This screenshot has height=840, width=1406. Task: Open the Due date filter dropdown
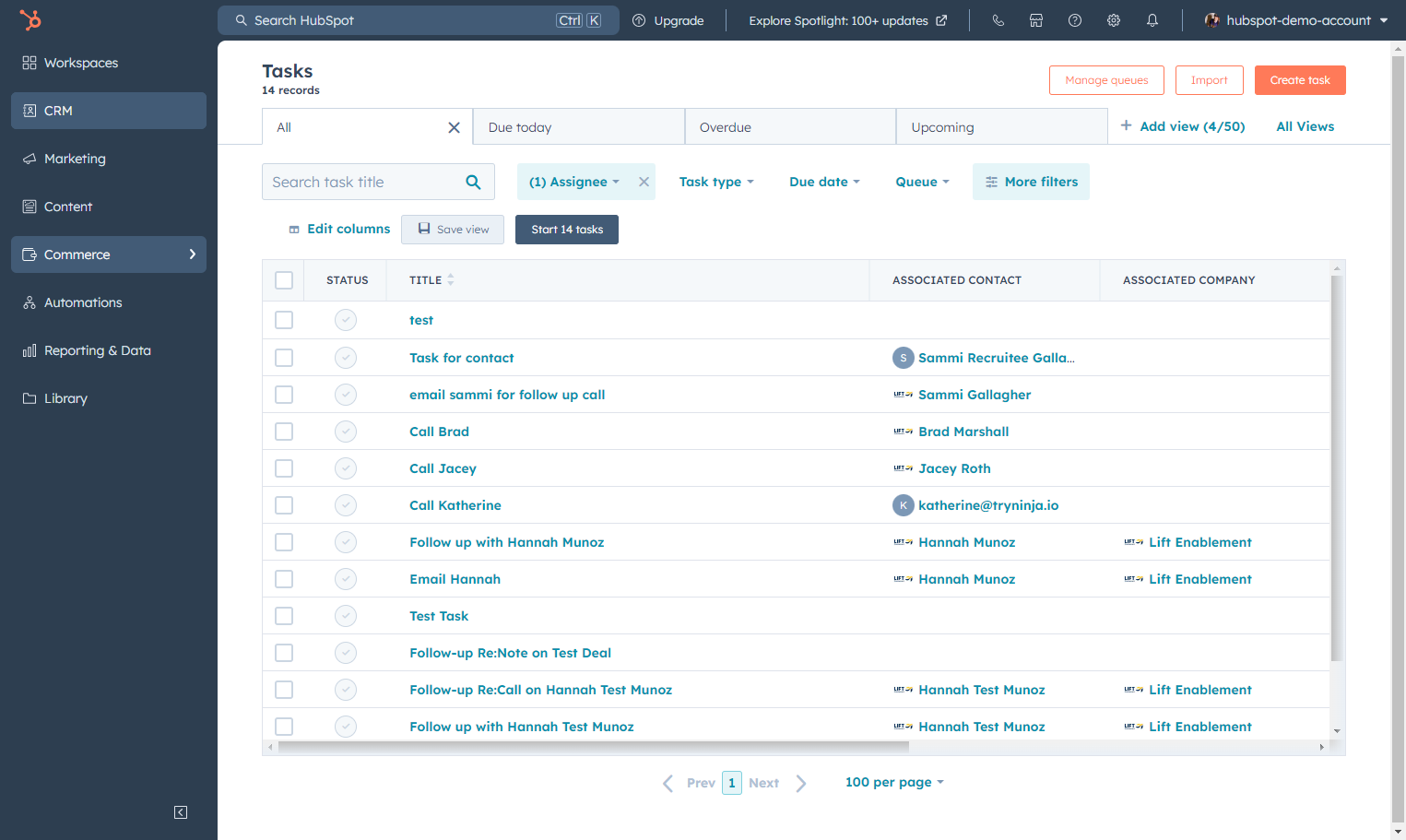click(x=824, y=183)
